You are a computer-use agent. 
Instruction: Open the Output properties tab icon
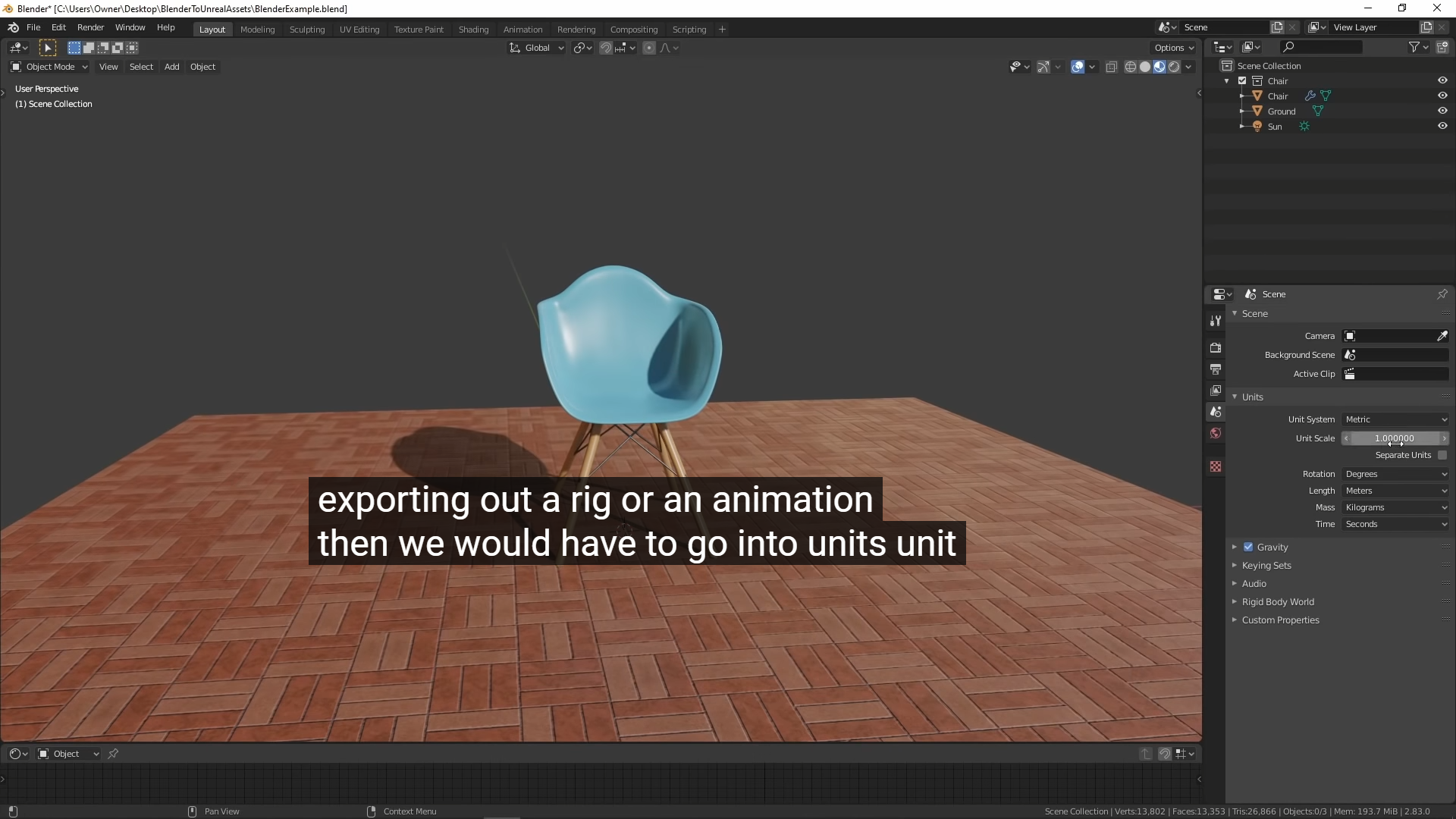(x=1216, y=369)
